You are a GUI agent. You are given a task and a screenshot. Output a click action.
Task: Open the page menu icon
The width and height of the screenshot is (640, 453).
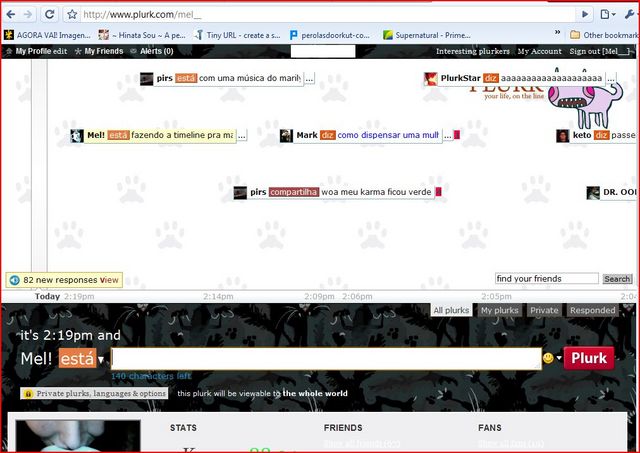tap(607, 15)
